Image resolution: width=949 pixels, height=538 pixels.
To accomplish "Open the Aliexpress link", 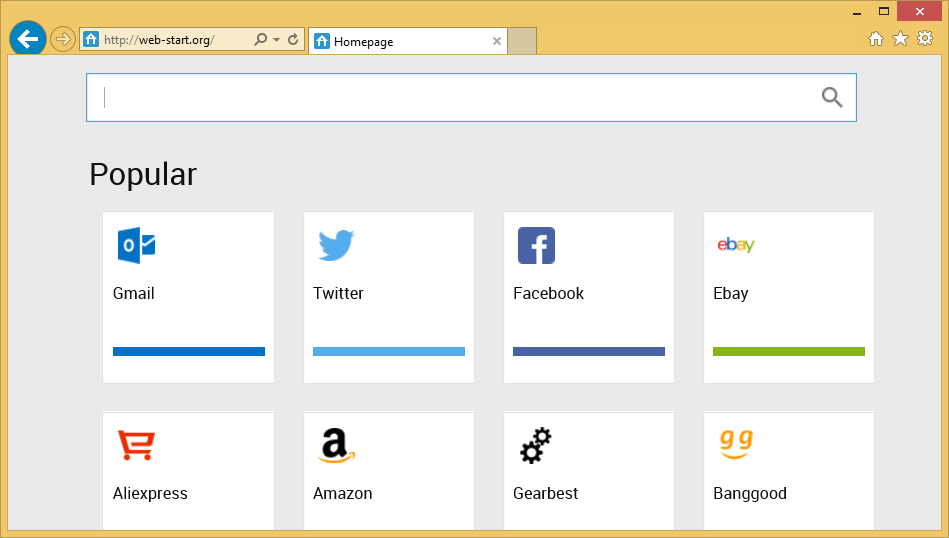I will (150, 493).
